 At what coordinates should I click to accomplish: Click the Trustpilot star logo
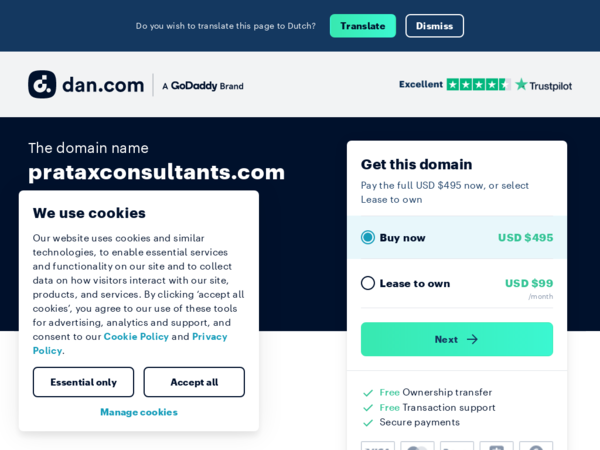point(521,85)
